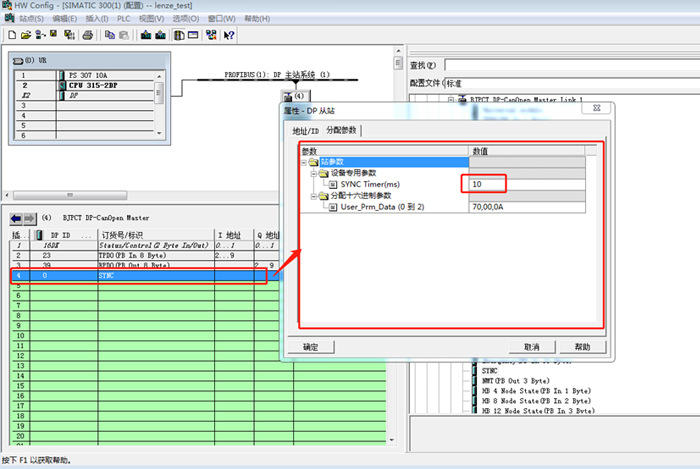700x469 pixels.
Task: Toggle the hardware Catalog view icon
Action: coord(179,35)
